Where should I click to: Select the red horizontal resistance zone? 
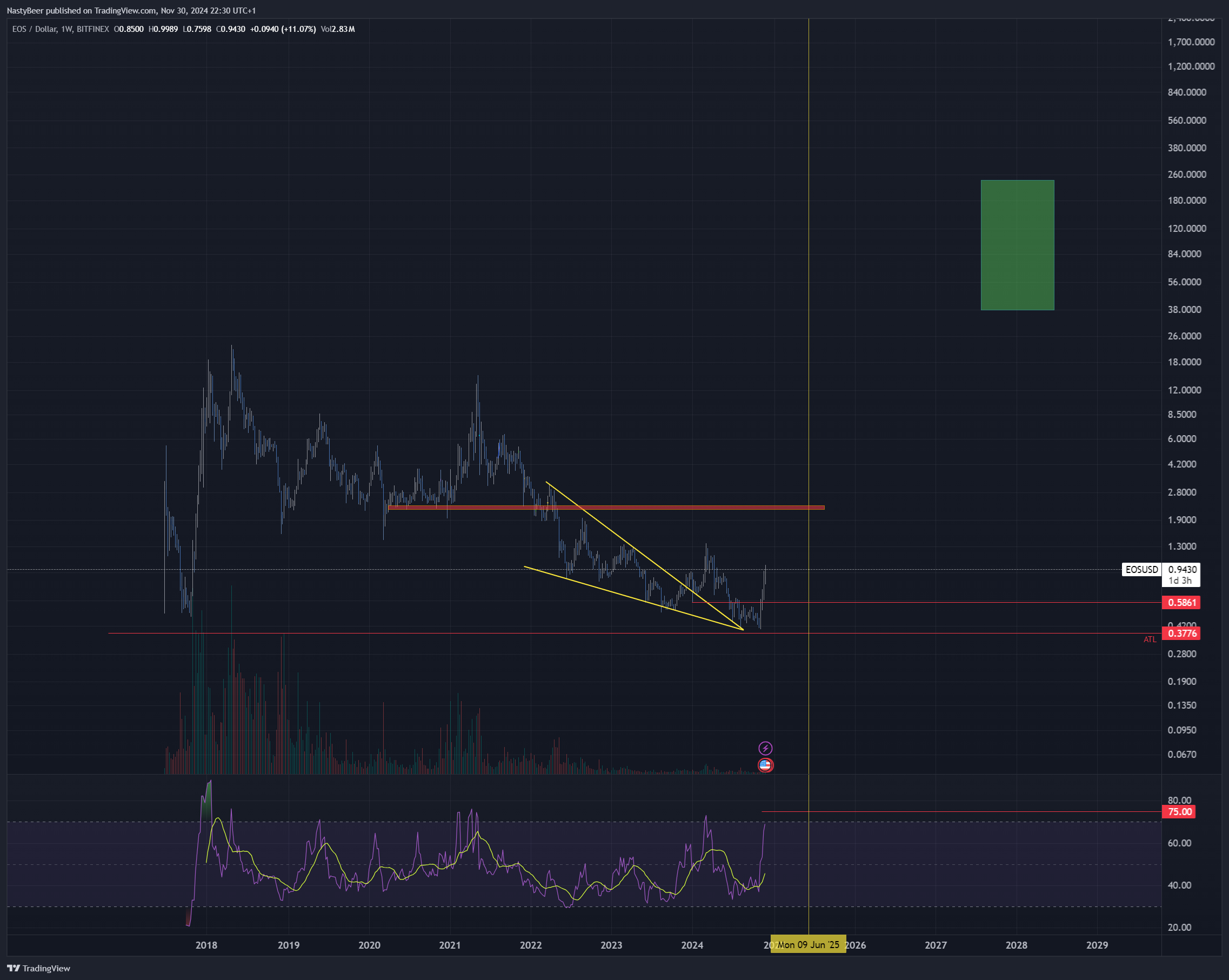point(606,508)
